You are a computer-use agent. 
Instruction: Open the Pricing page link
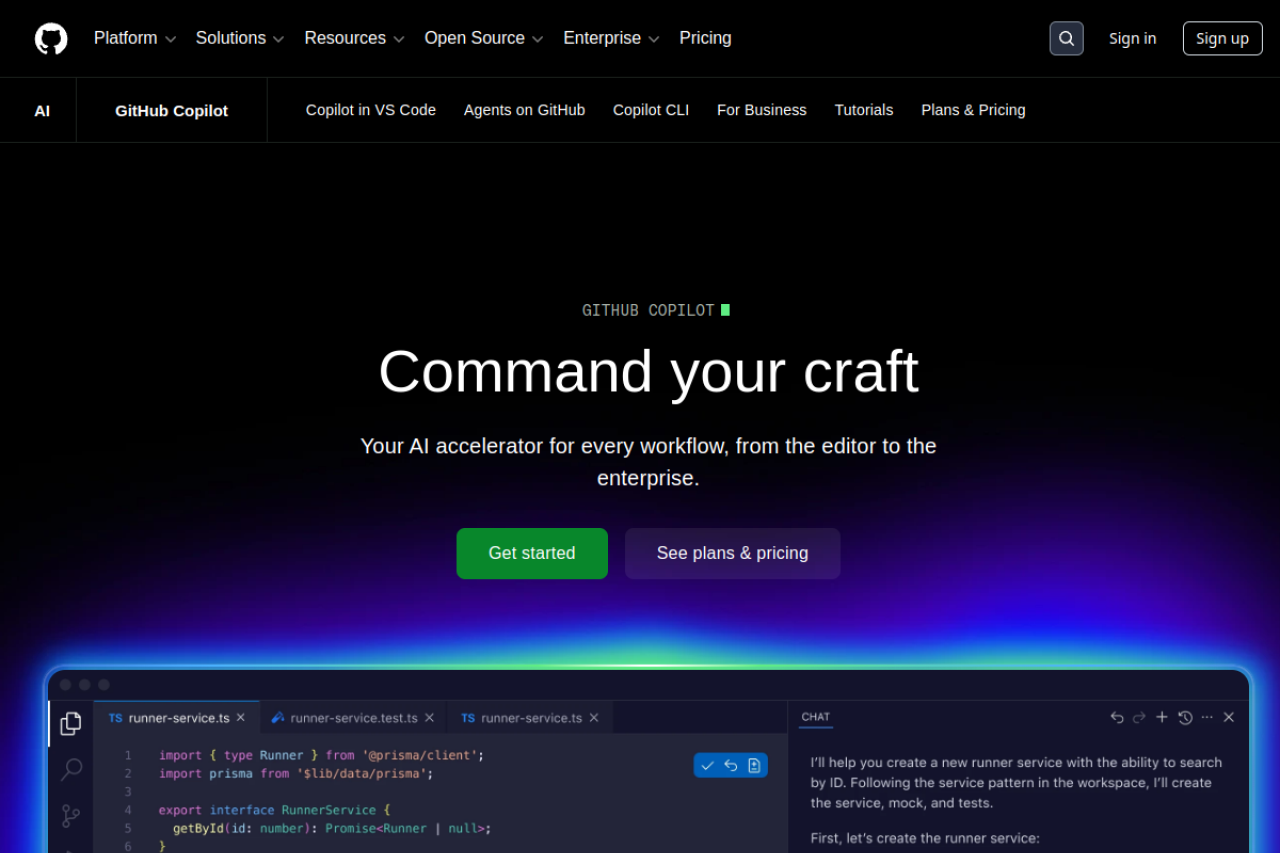(x=705, y=38)
